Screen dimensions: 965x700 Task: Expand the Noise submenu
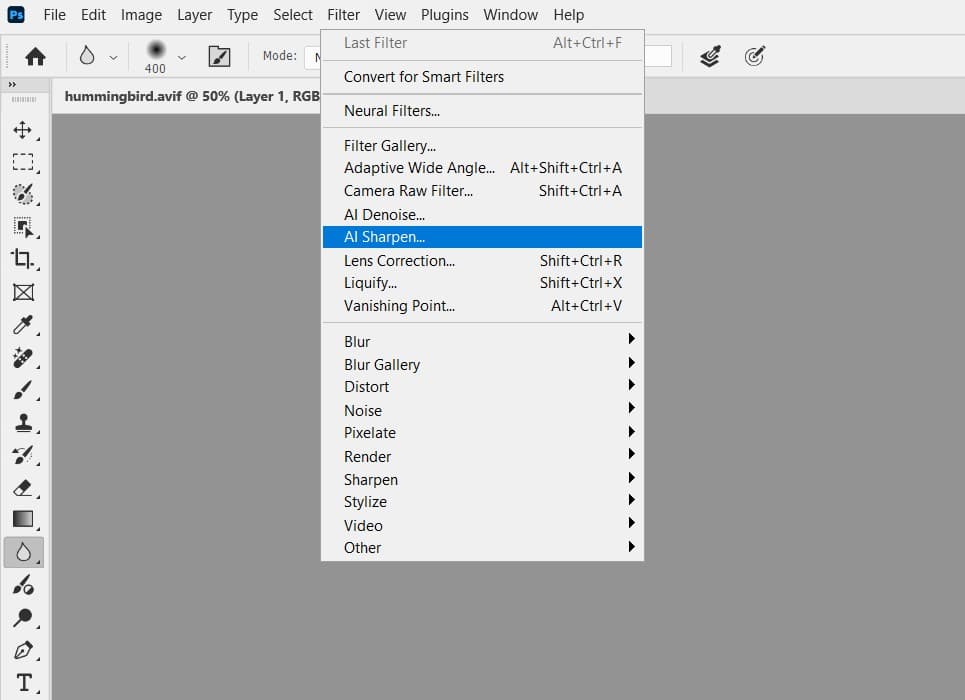tap(482, 410)
